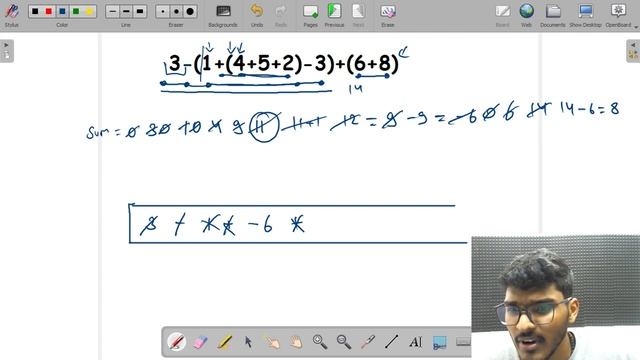Select the laser pointer tool
This screenshot has height=360, width=640.
tap(368, 342)
